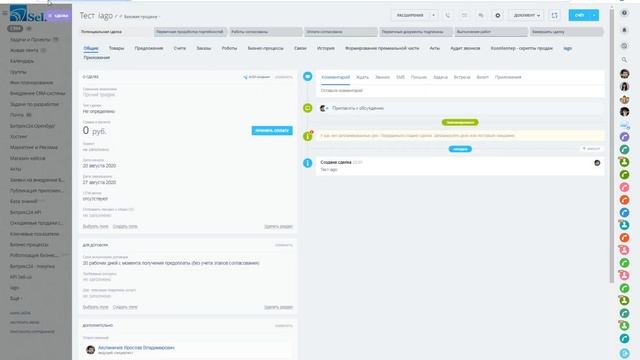Open the Расширения split-button arrow
Screen dimensions: 640x360
tap(433, 16)
